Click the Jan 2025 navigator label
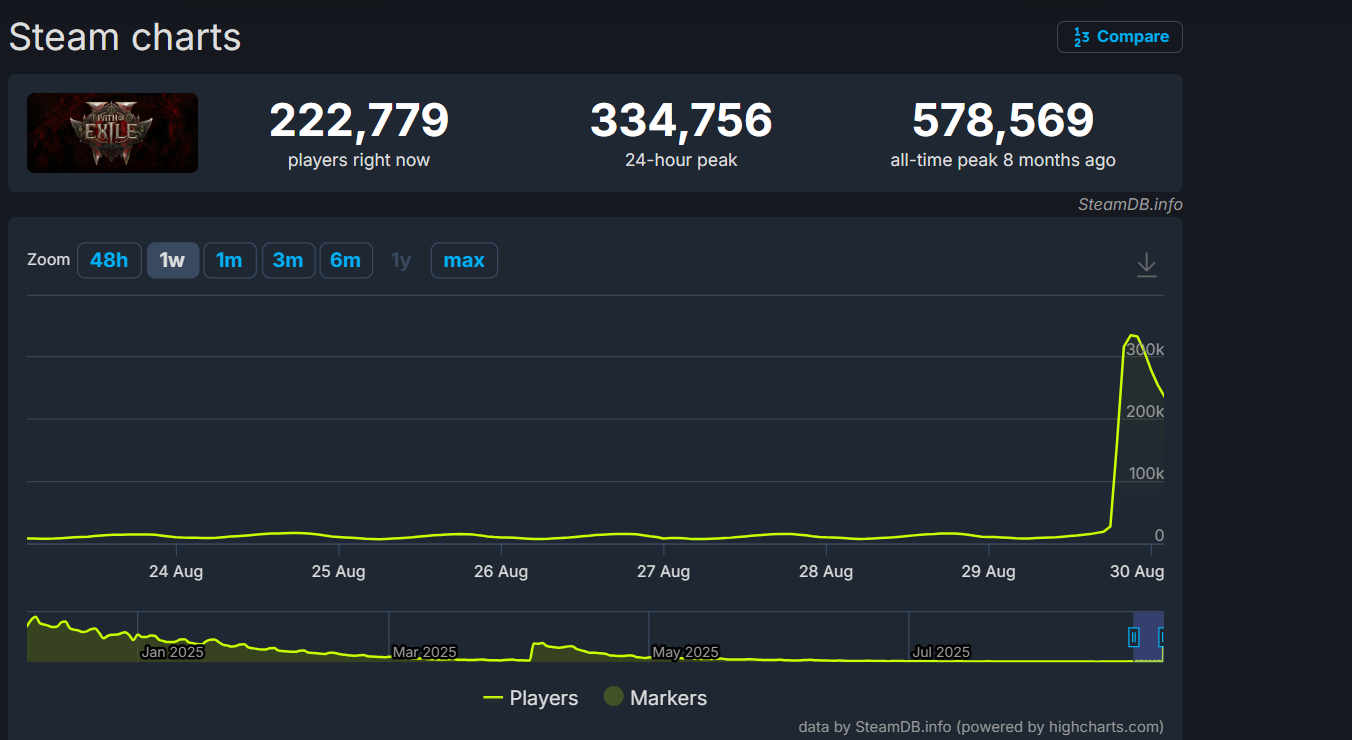The width and height of the screenshot is (1352, 740). click(172, 652)
